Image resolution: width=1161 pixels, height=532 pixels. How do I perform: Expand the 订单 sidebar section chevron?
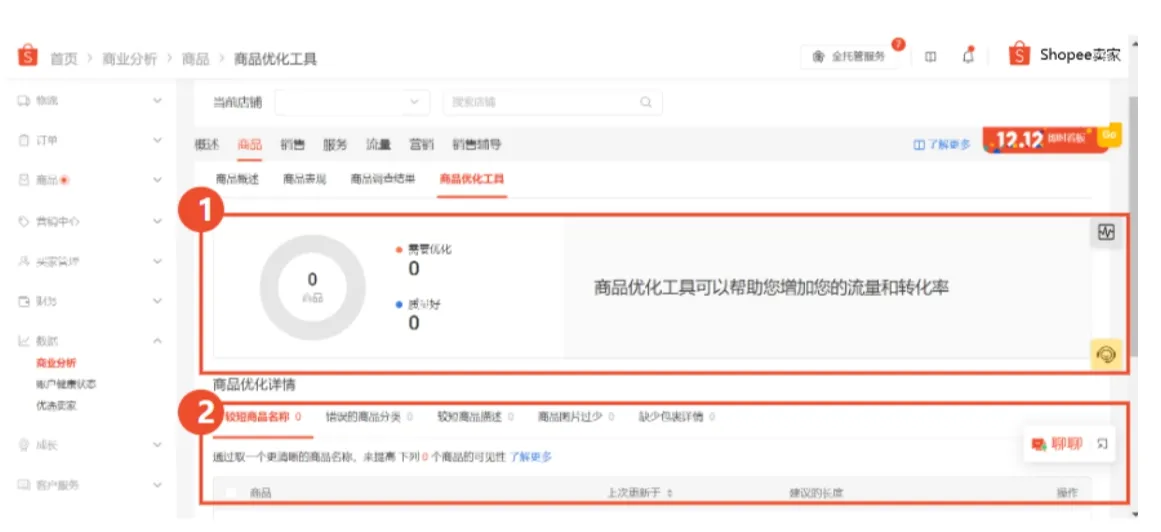[158, 139]
